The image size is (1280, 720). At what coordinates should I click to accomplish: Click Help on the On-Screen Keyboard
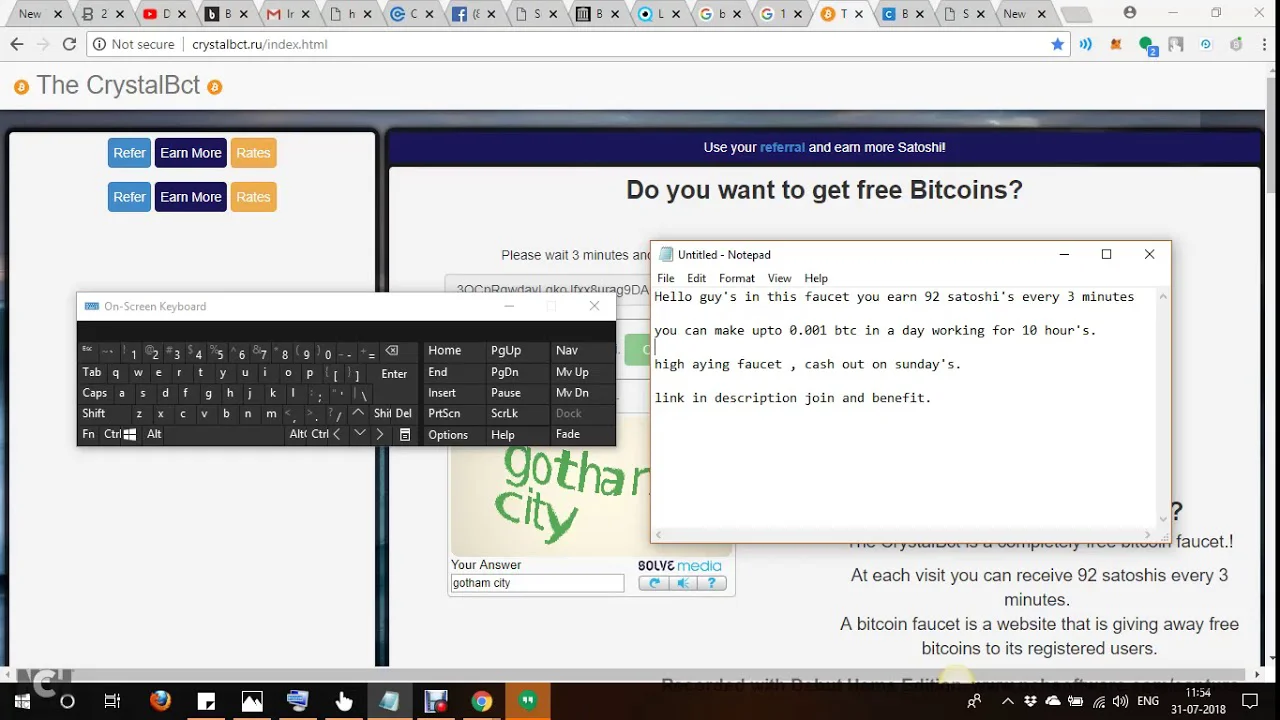(518, 435)
